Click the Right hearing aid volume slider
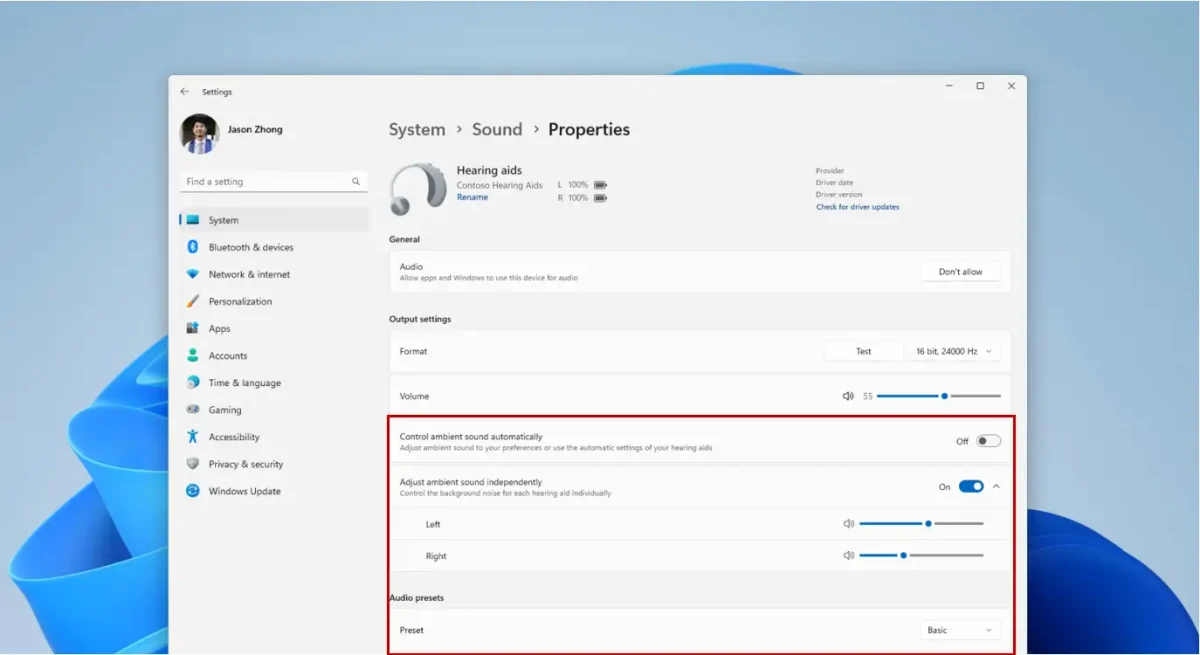Viewport: 1200px width, 655px height. pos(903,554)
